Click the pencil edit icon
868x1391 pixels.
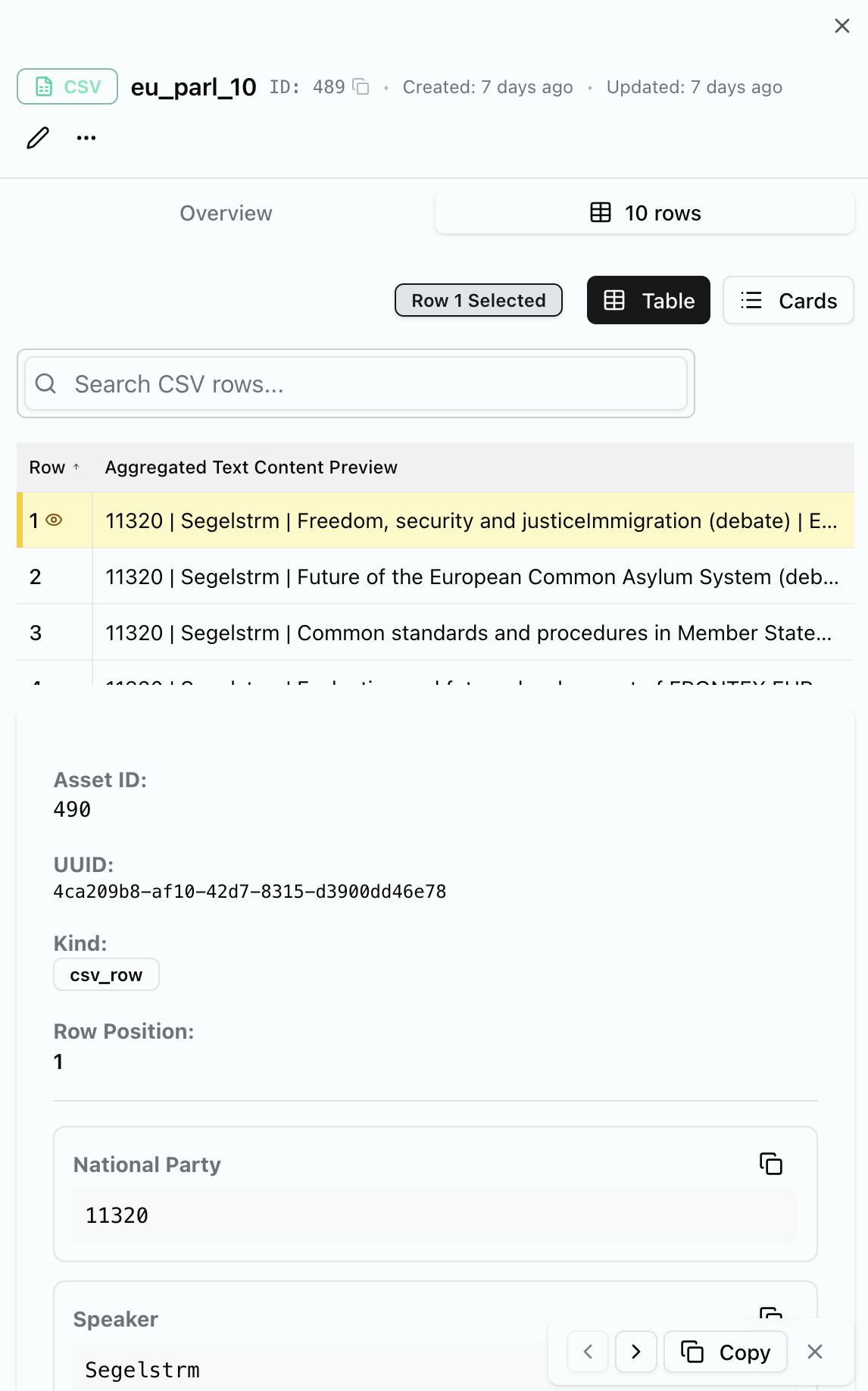pos(38,138)
